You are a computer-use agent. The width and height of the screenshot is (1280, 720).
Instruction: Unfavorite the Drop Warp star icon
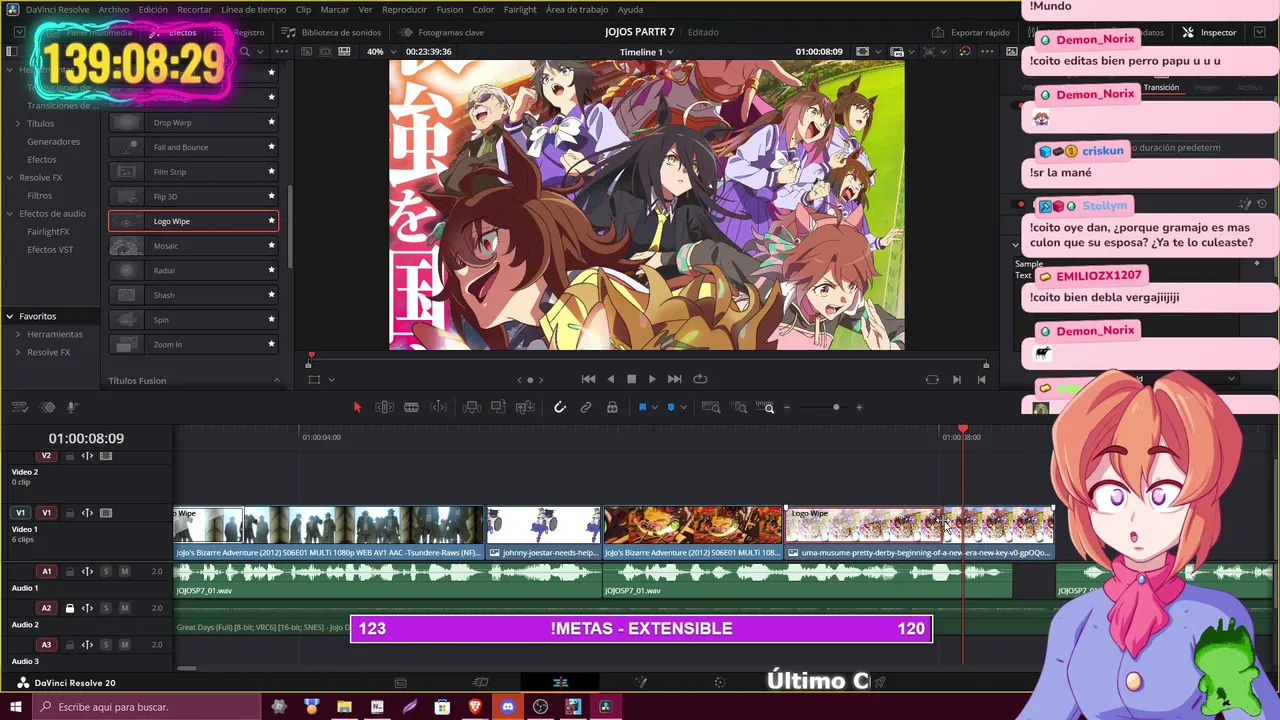271,122
